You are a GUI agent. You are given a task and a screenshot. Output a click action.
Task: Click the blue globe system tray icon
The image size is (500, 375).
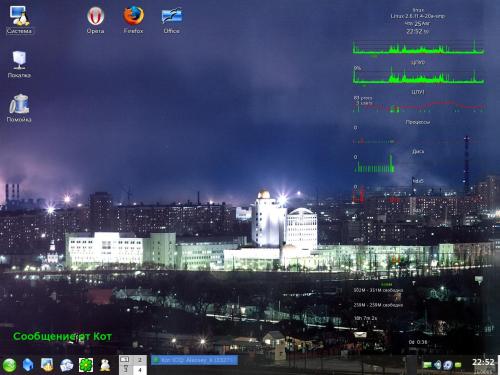pyautogui.click(x=448, y=365)
